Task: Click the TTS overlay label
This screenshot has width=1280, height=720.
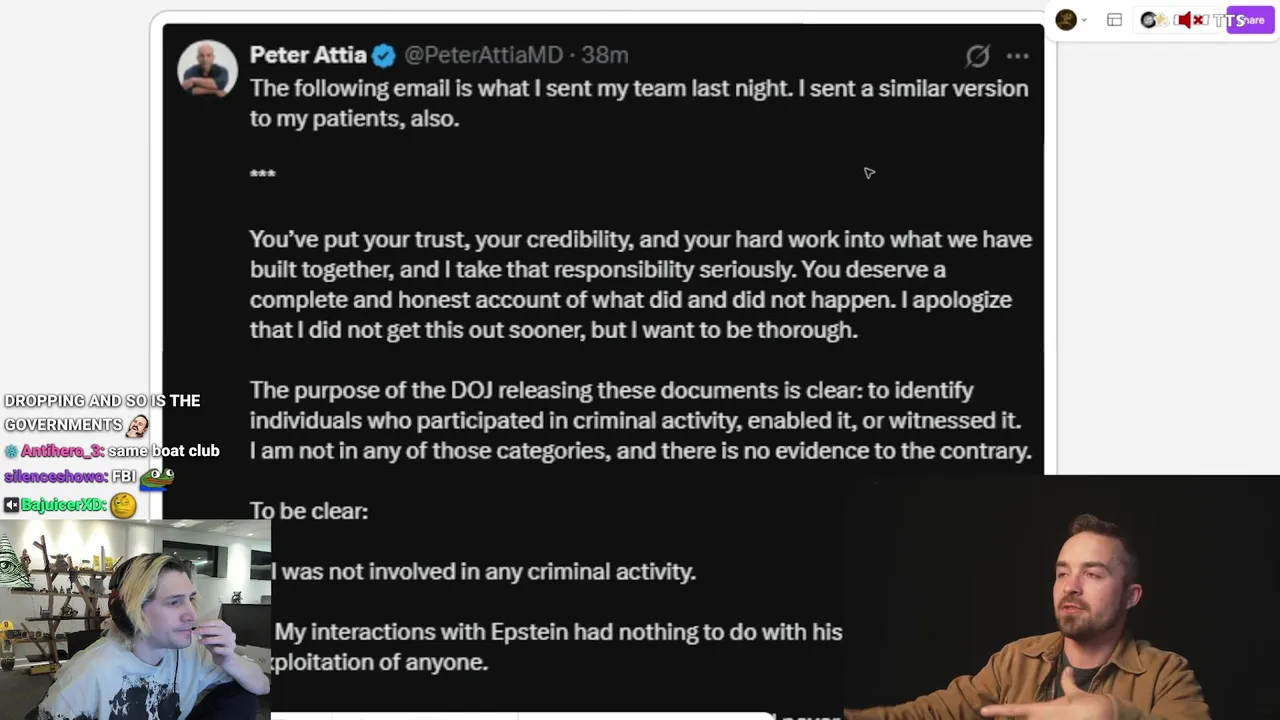Action: pyautogui.click(x=1225, y=20)
